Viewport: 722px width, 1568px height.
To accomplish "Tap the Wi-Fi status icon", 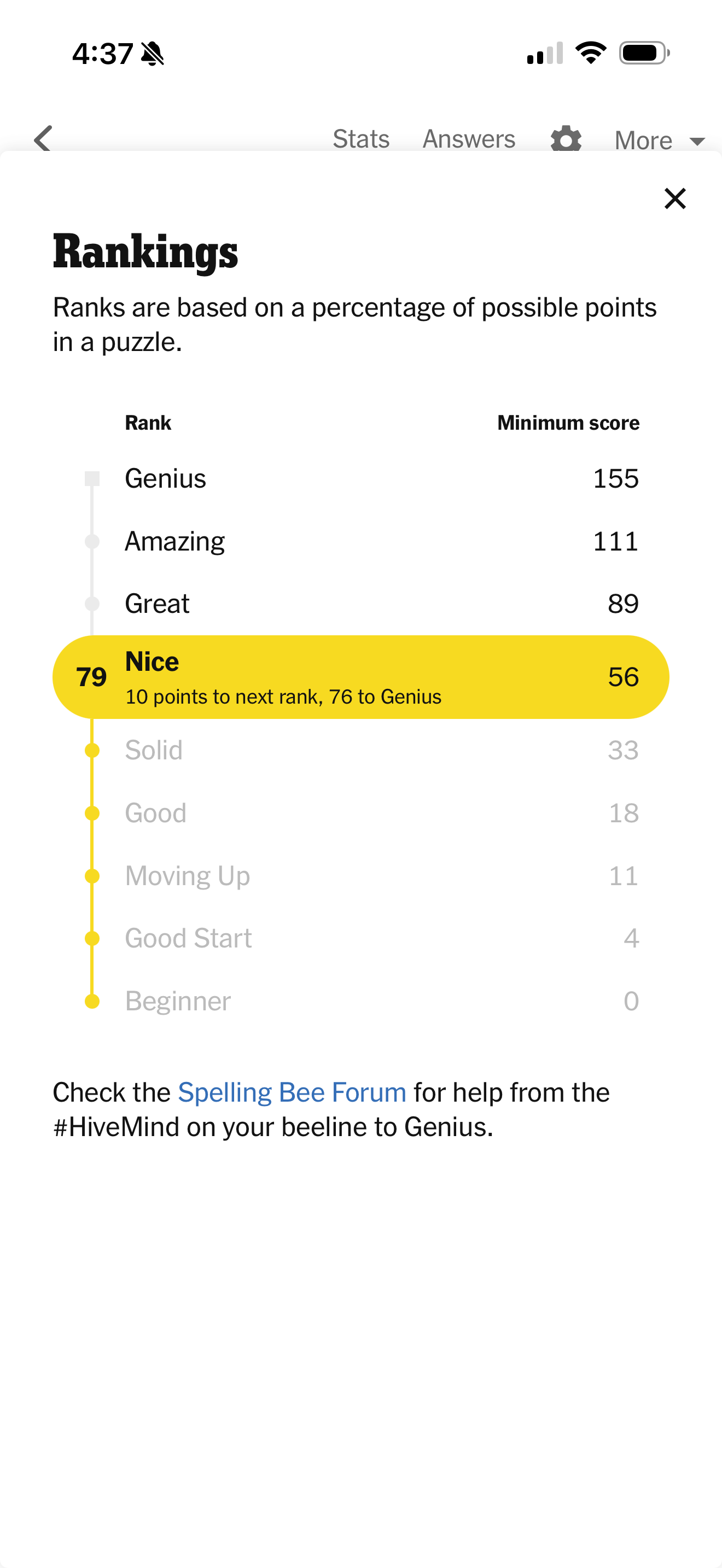I will pos(591,53).
